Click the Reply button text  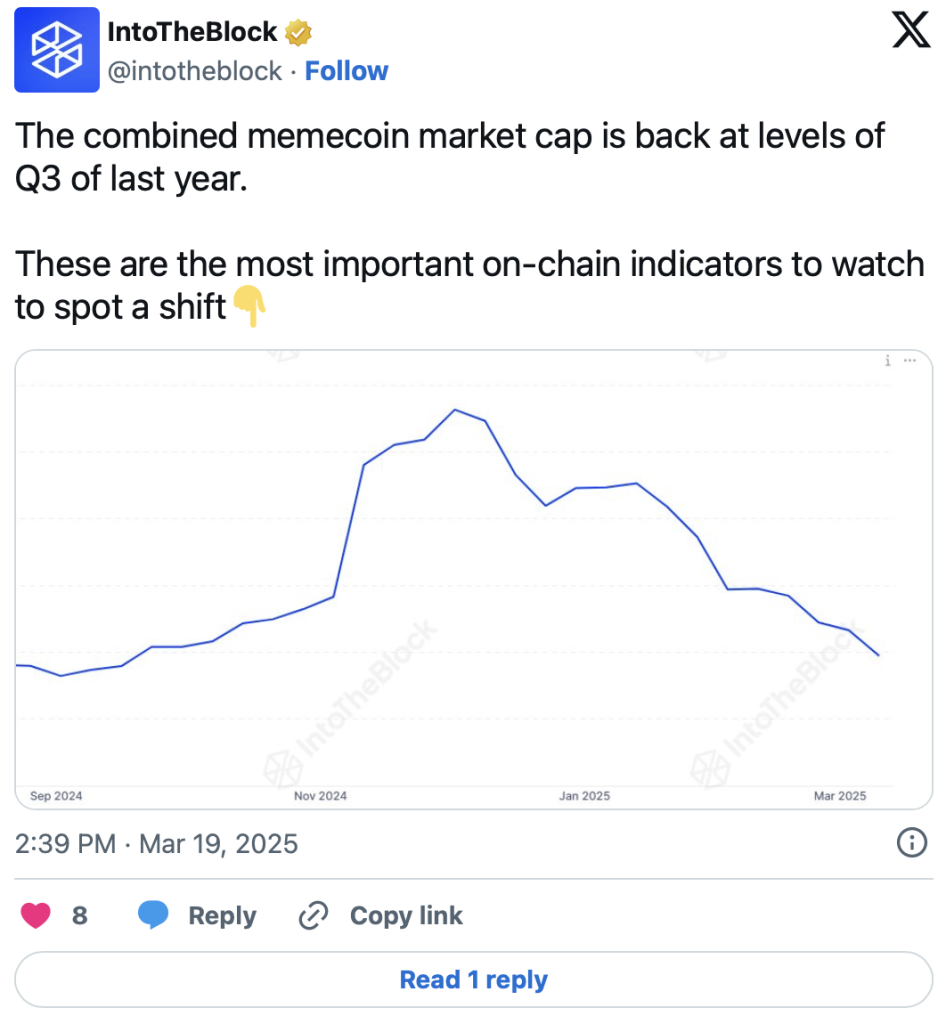point(222,916)
